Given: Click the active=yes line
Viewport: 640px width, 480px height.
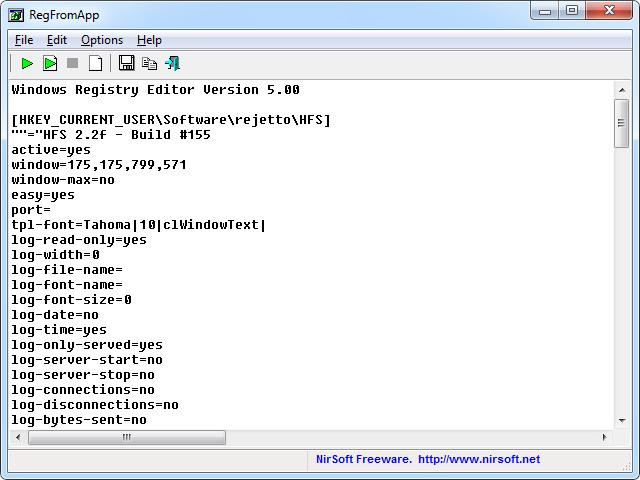Looking at the screenshot, I should click(x=51, y=150).
